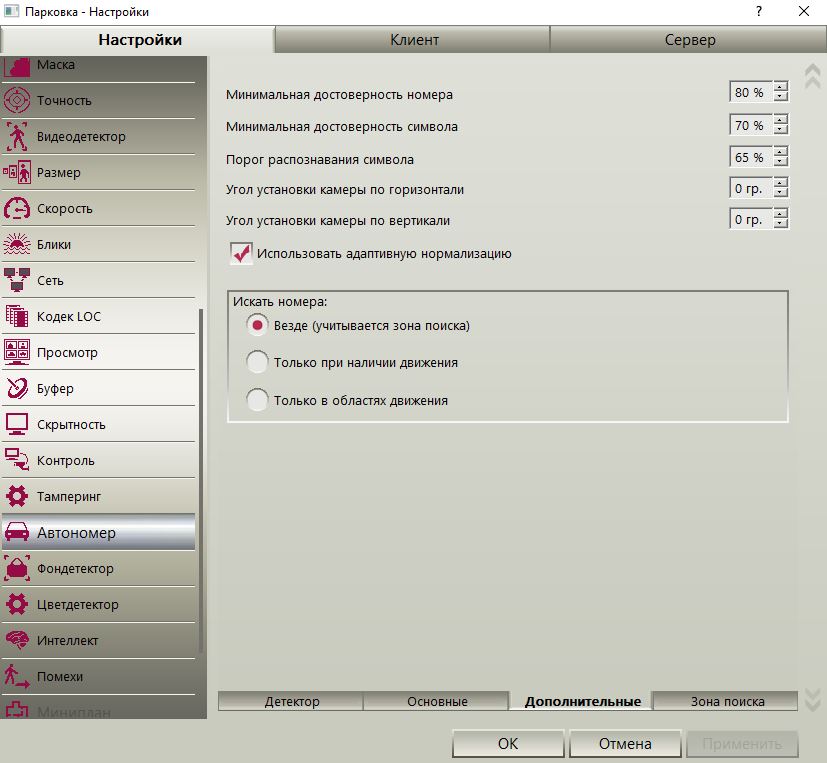Open the Зона поиска bottom tab
The height and width of the screenshot is (763, 827).
[x=727, y=701]
